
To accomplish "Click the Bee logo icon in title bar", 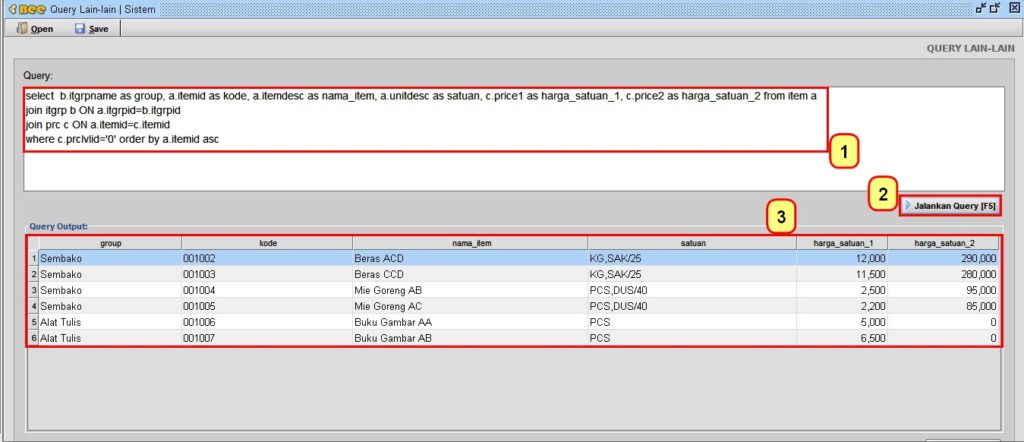I will [x=28, y=8].
